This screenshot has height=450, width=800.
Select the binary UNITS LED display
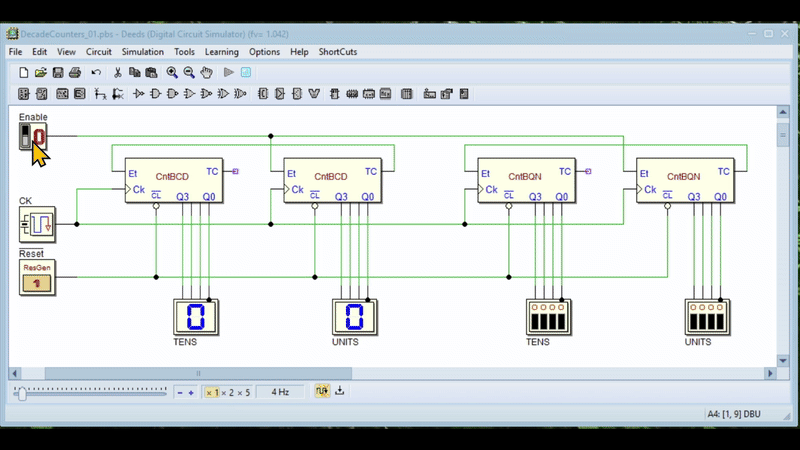pos(707,317)
